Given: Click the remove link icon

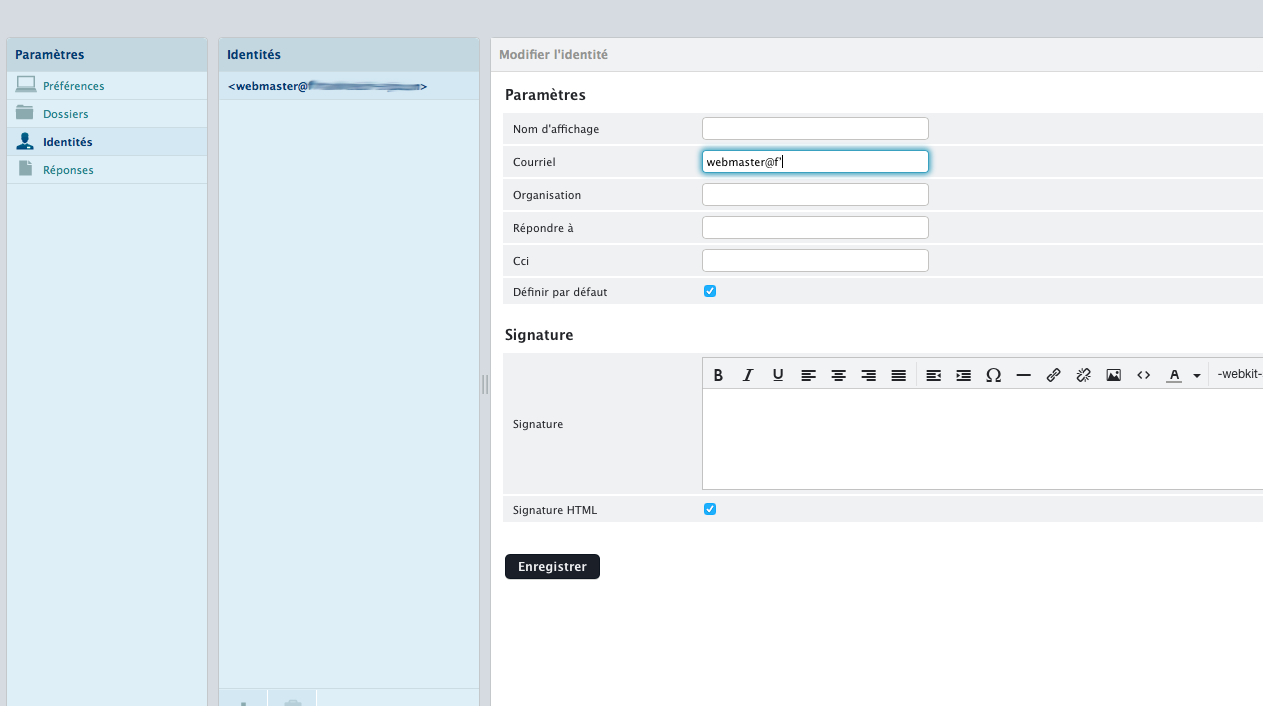Looking at the screenshot, I should click(x=1083, y=375).
